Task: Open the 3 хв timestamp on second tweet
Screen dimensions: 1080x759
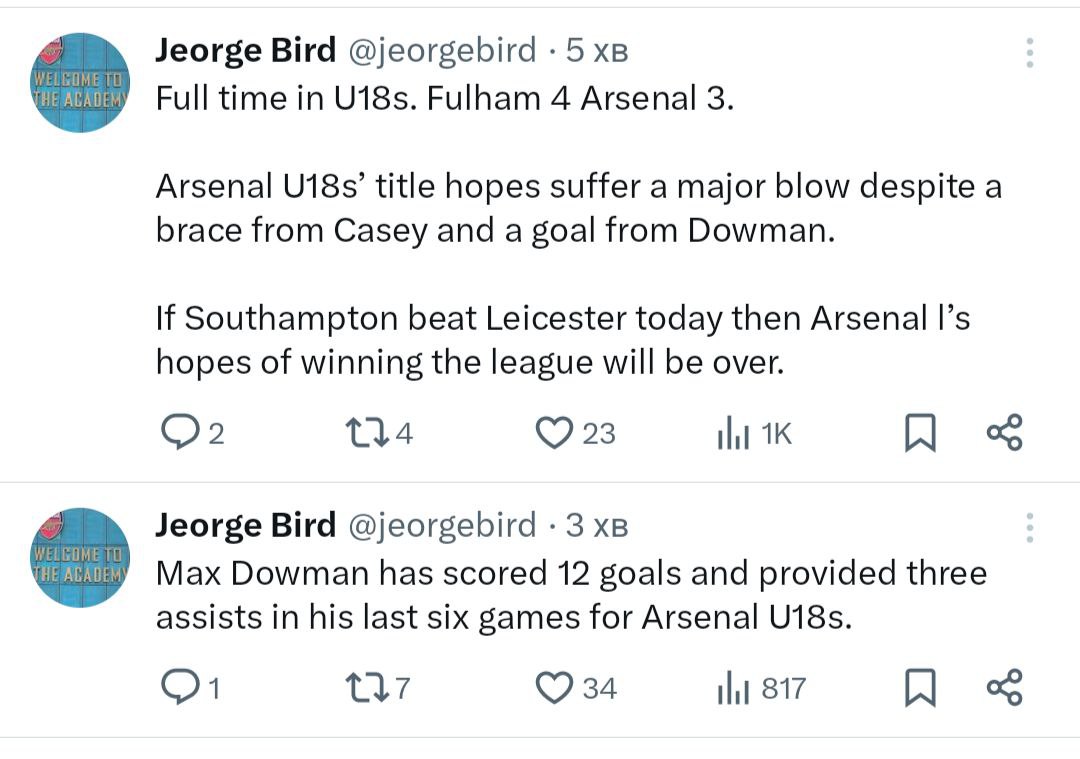Action: (597, 524)
